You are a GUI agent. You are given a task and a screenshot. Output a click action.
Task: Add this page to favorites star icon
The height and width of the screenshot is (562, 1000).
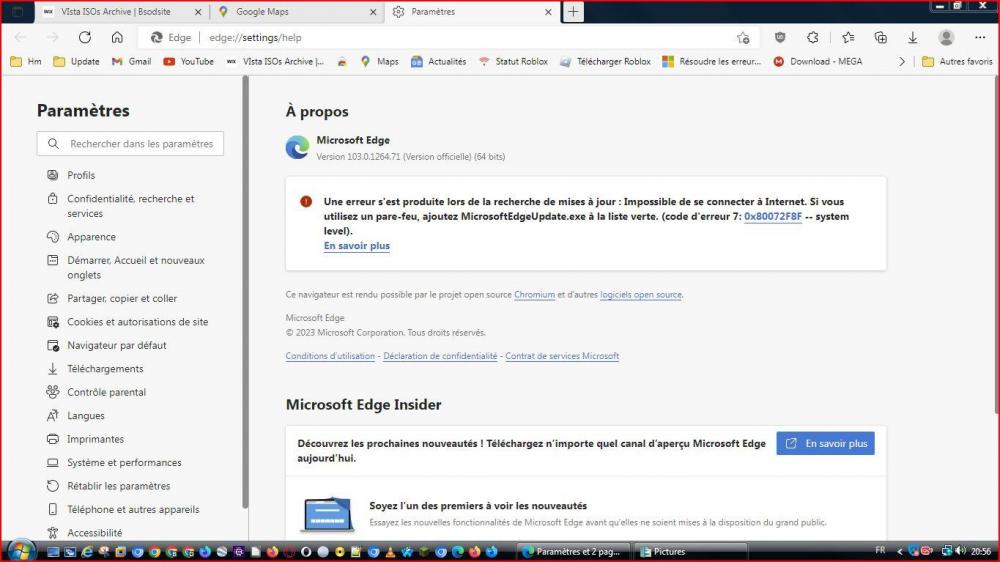(743, 38)
